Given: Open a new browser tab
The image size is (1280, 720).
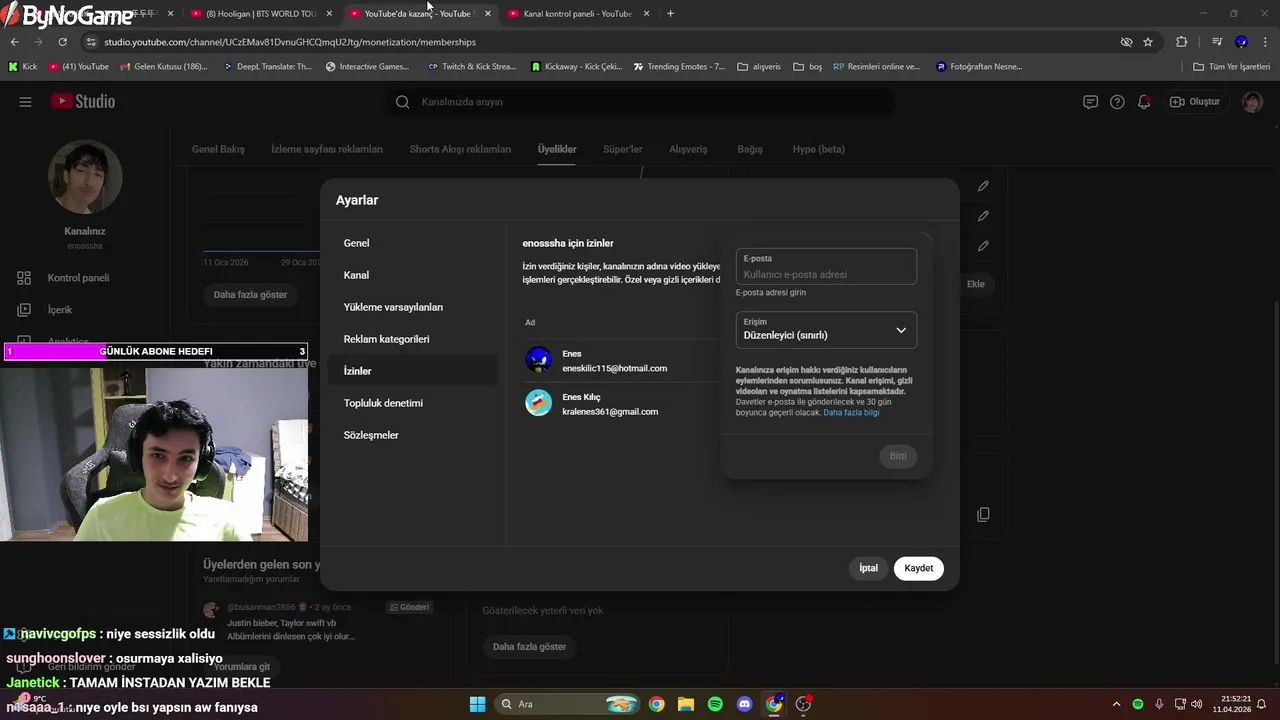Looking at the screenshot, I should 670,14.
